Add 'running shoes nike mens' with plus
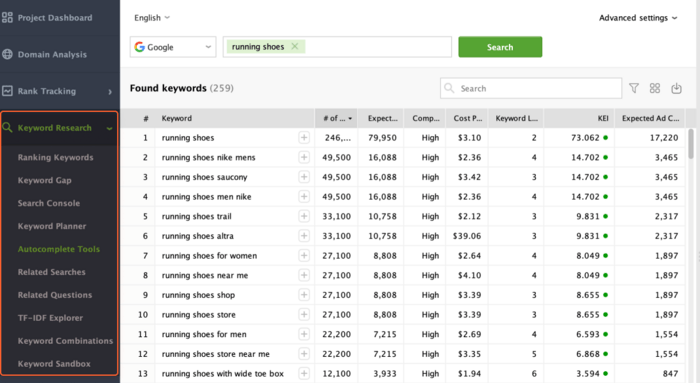Screen dimensions: 700x383 pyautogui.click(x=304, y=157)
